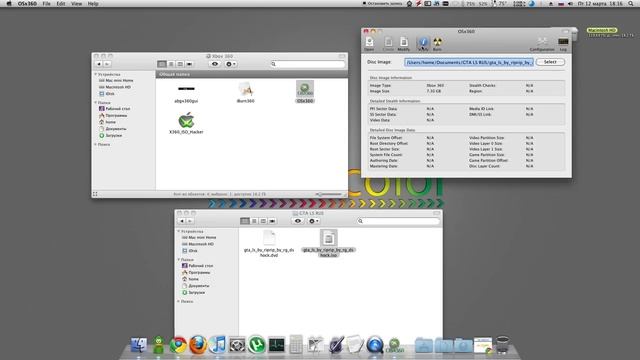The image size is (640, 360).
Task: Select iDisk in Xbox 360 window sidebar
Action: coord(107,93)
